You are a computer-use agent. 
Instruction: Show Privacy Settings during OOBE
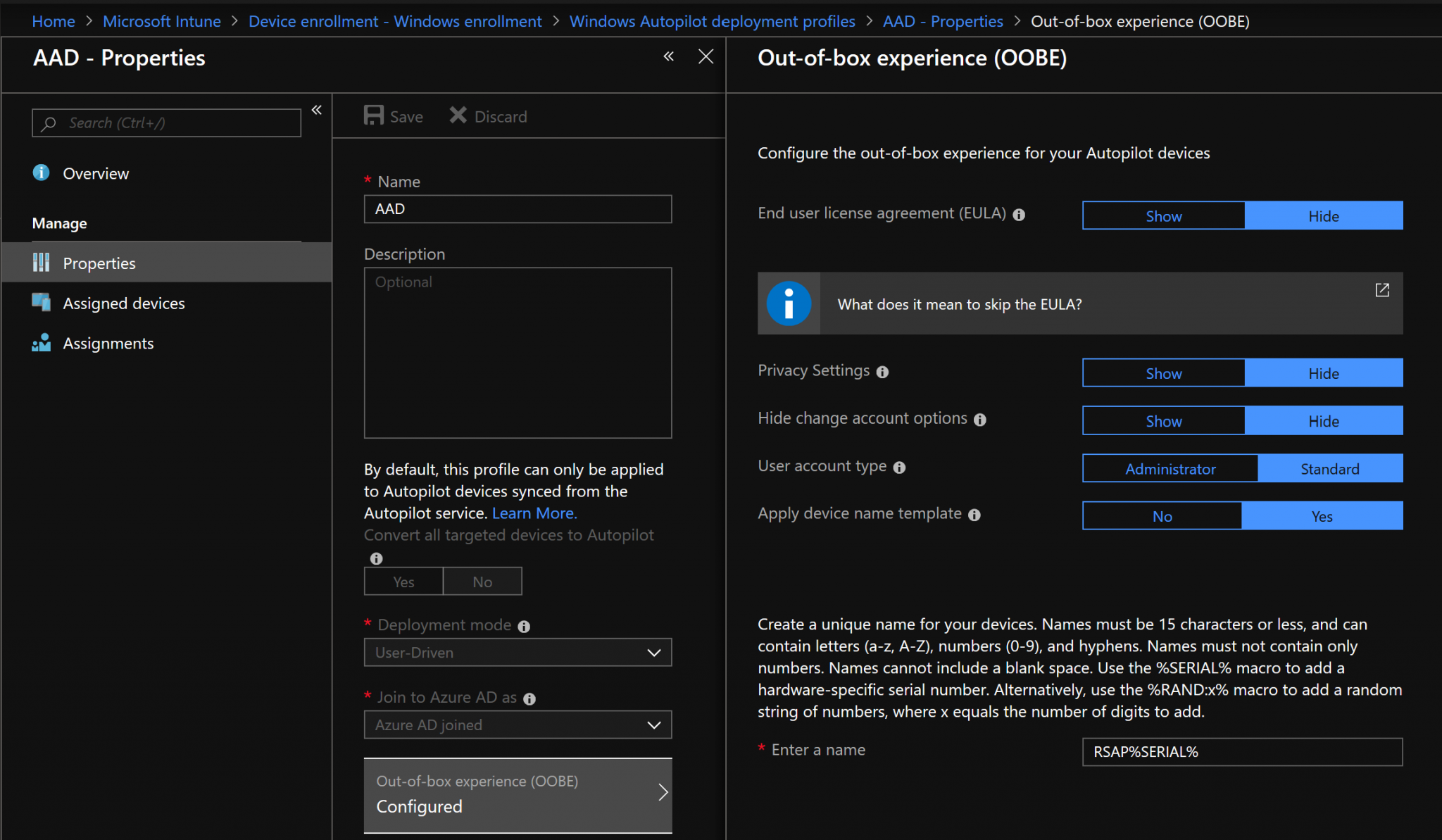pyautogui.click(x=1162, y=372)
